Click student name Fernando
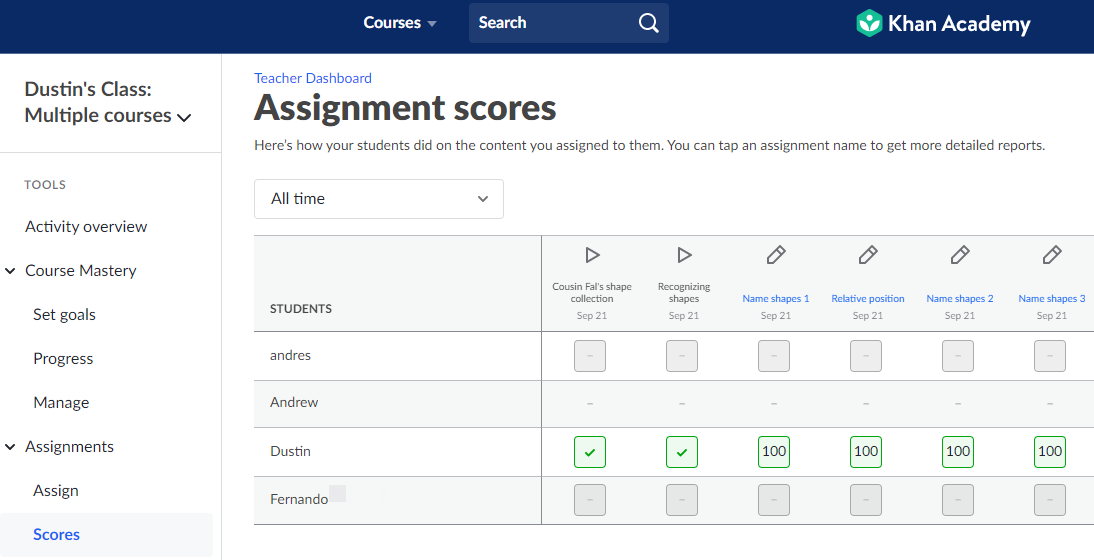This screenshot has width=1094, height=560. pos(299,499)
